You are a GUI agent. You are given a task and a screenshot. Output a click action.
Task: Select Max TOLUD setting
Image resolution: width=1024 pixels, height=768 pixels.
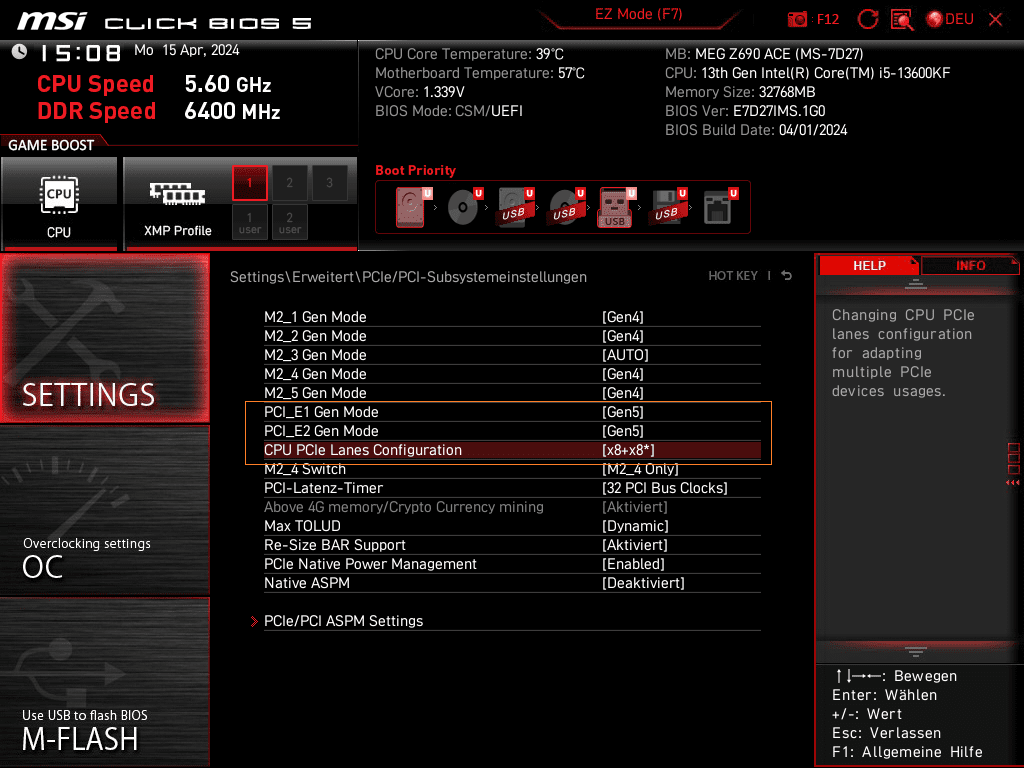coord(512,526)
